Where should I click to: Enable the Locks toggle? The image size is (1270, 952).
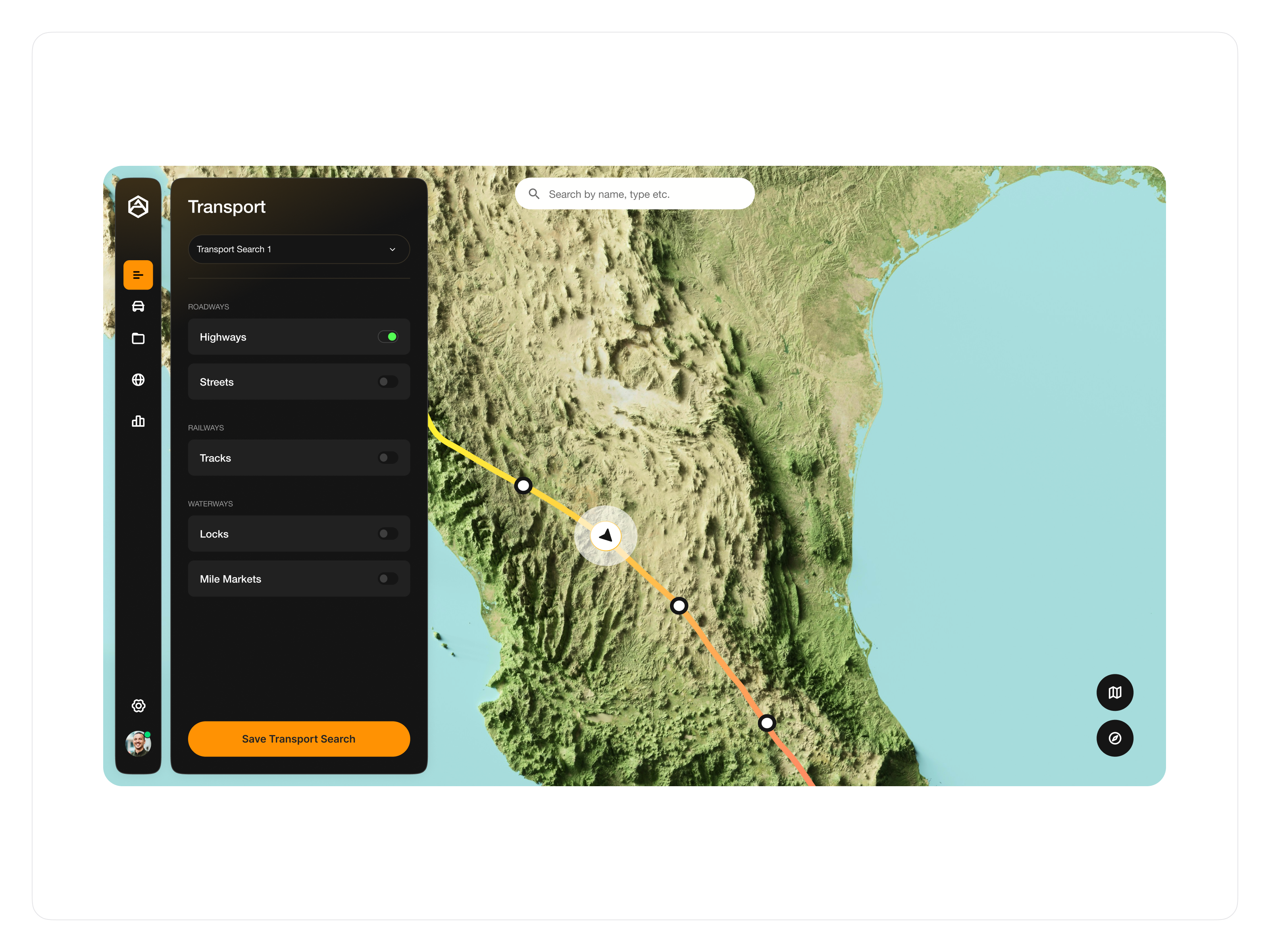[388, 534]
